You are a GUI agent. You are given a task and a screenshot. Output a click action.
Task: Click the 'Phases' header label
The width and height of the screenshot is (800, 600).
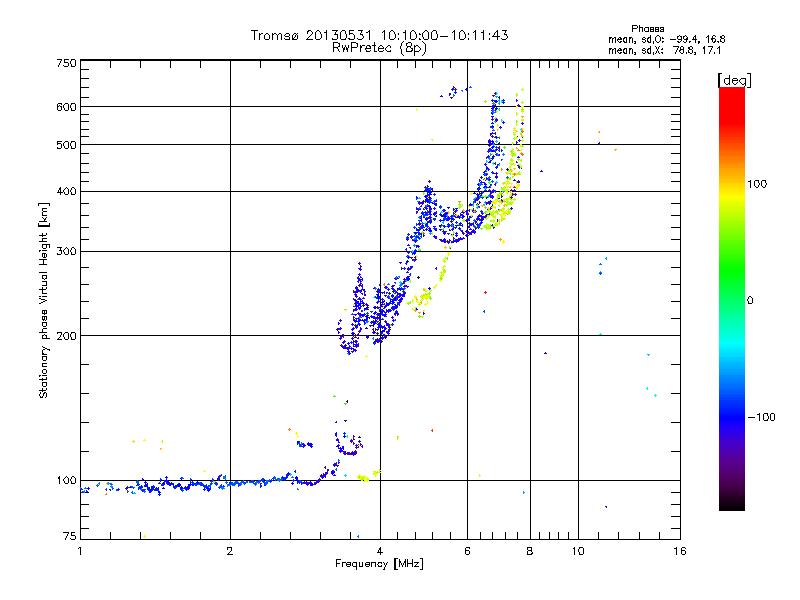pos(647,29)
